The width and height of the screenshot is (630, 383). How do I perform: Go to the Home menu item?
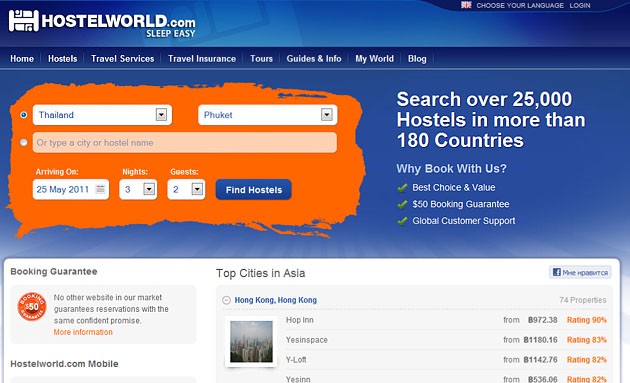[22, 59]
